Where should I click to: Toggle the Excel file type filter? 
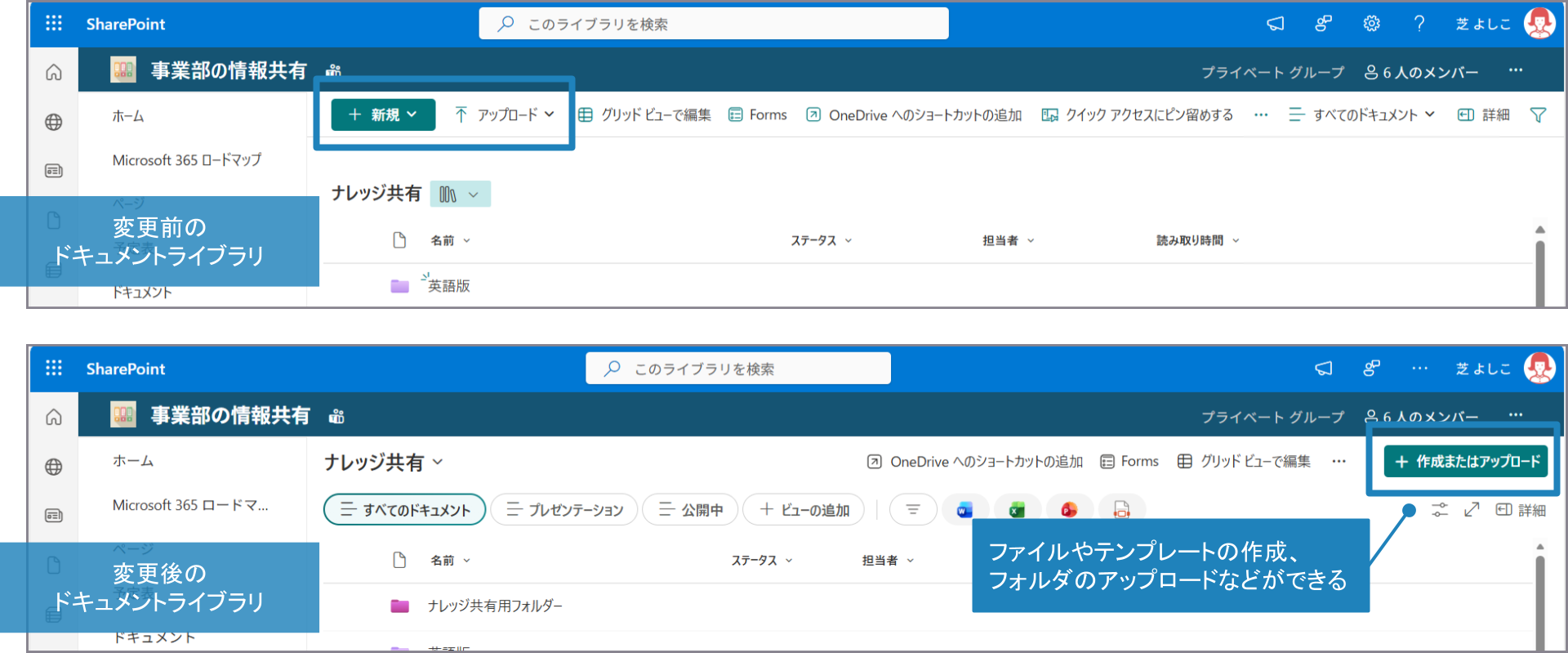1017,510
